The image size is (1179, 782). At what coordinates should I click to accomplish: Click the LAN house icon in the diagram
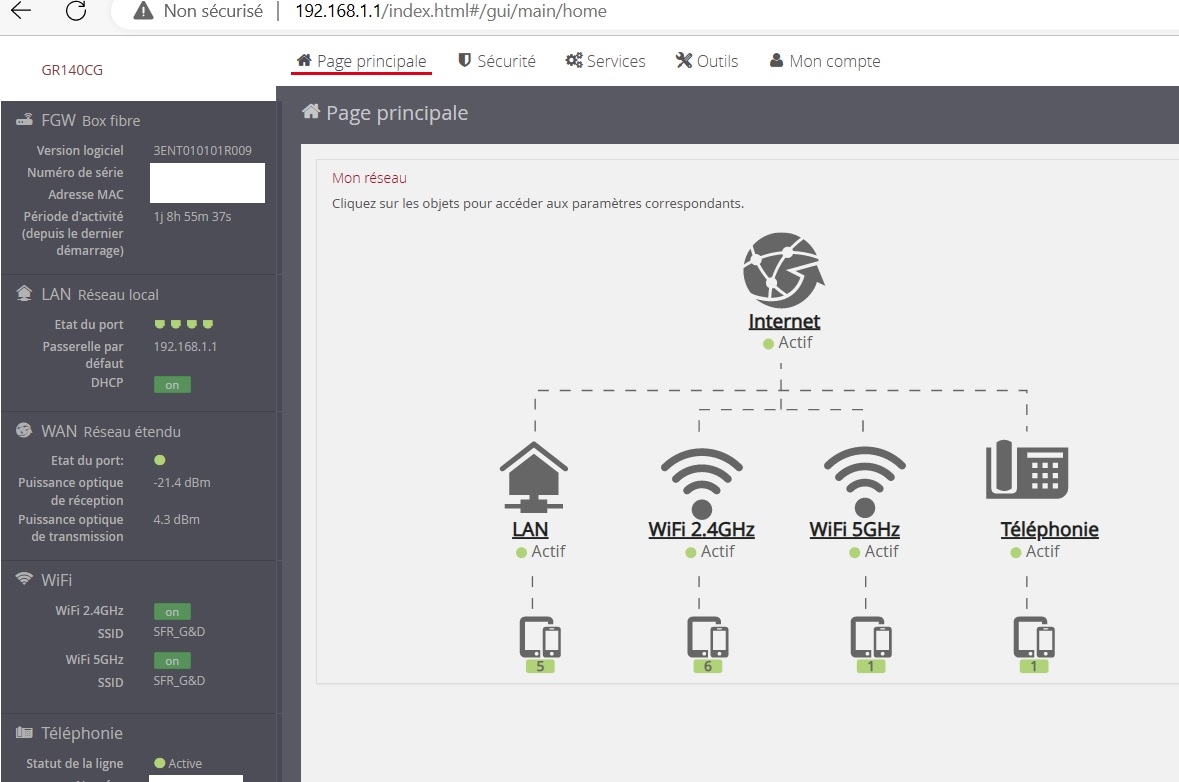[x=532, y=475]
